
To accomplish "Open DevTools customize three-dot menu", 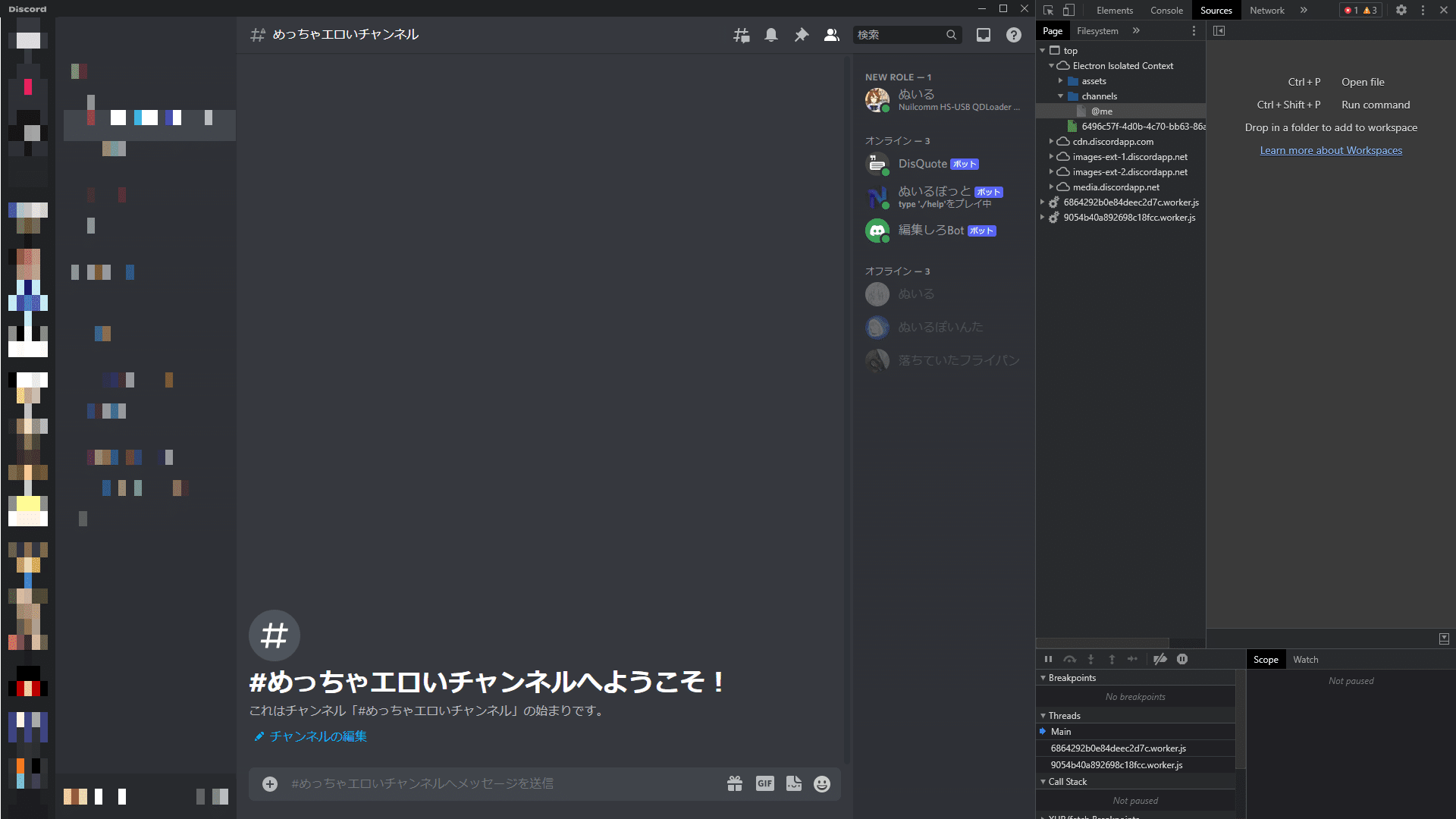I will (x=1423, y=11).
